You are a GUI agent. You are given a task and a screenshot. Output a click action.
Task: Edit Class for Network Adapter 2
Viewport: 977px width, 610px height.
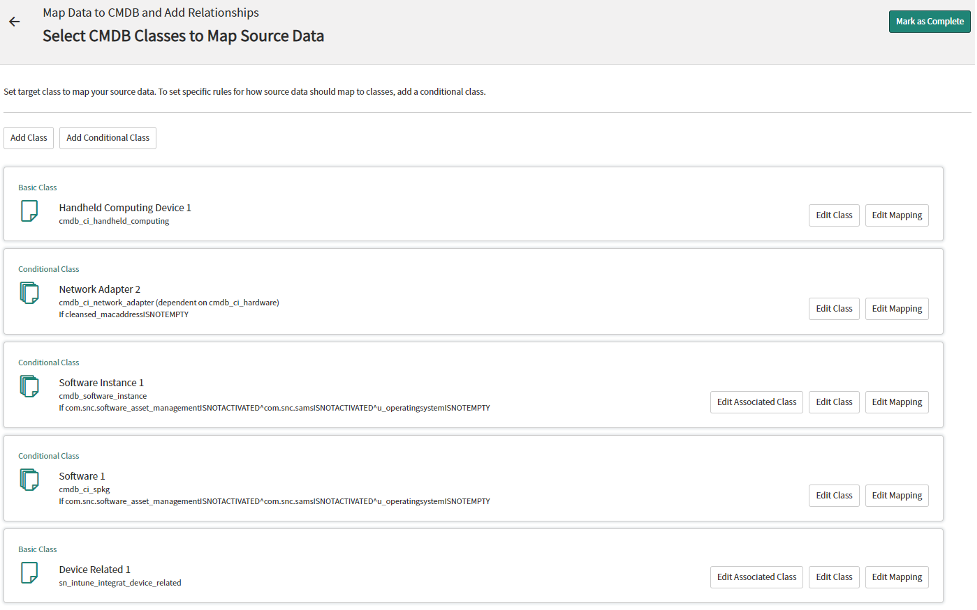click(834, 308)
